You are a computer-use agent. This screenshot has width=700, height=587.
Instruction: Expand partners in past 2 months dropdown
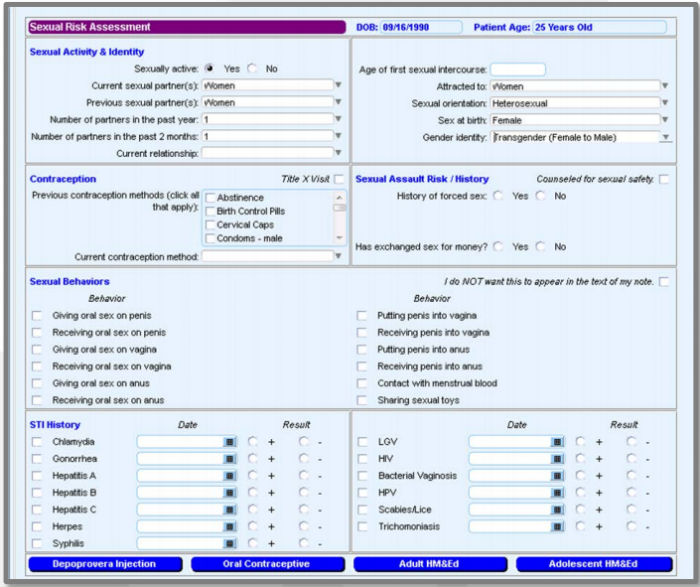(338, 136)
